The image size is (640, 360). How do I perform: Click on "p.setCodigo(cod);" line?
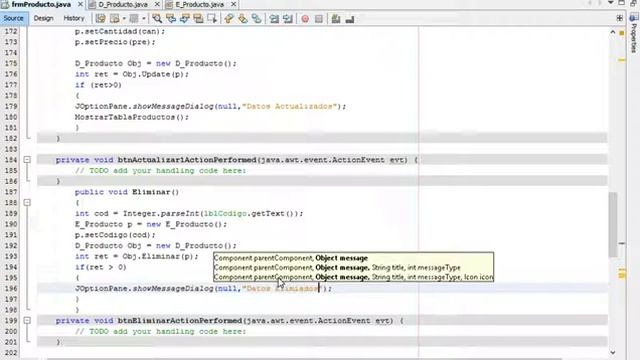(x=115, y=235)
